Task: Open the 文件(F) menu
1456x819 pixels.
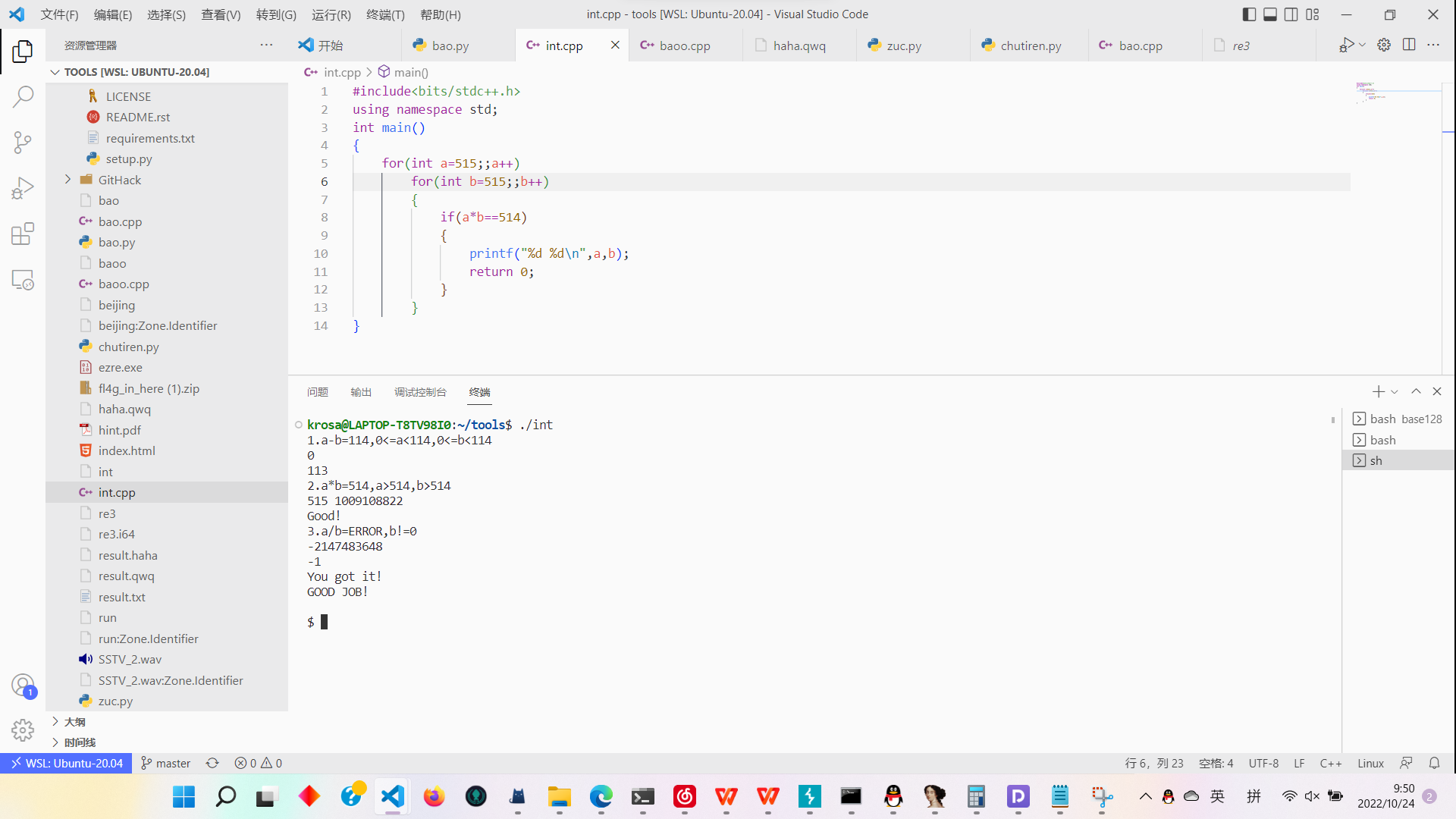Action: [x=60, y=14]
